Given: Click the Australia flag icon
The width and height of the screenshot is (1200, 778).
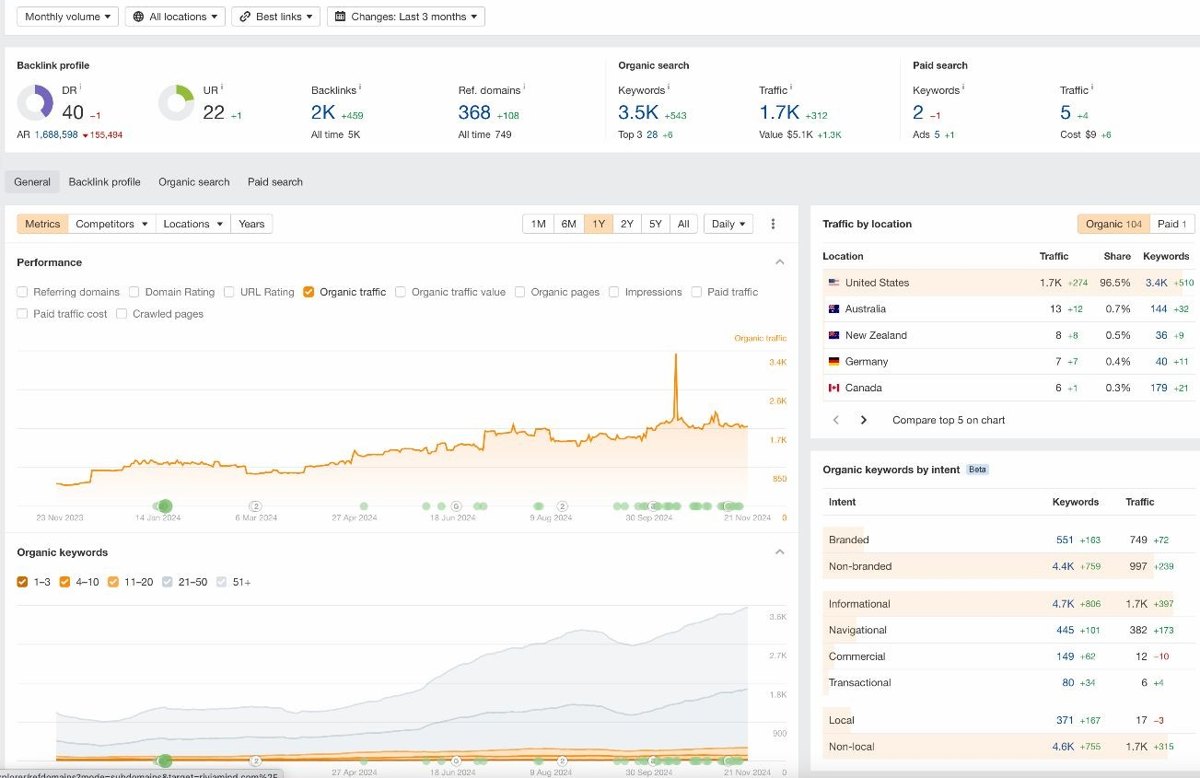Looking at the screenshot, I should tap(834, 309).
